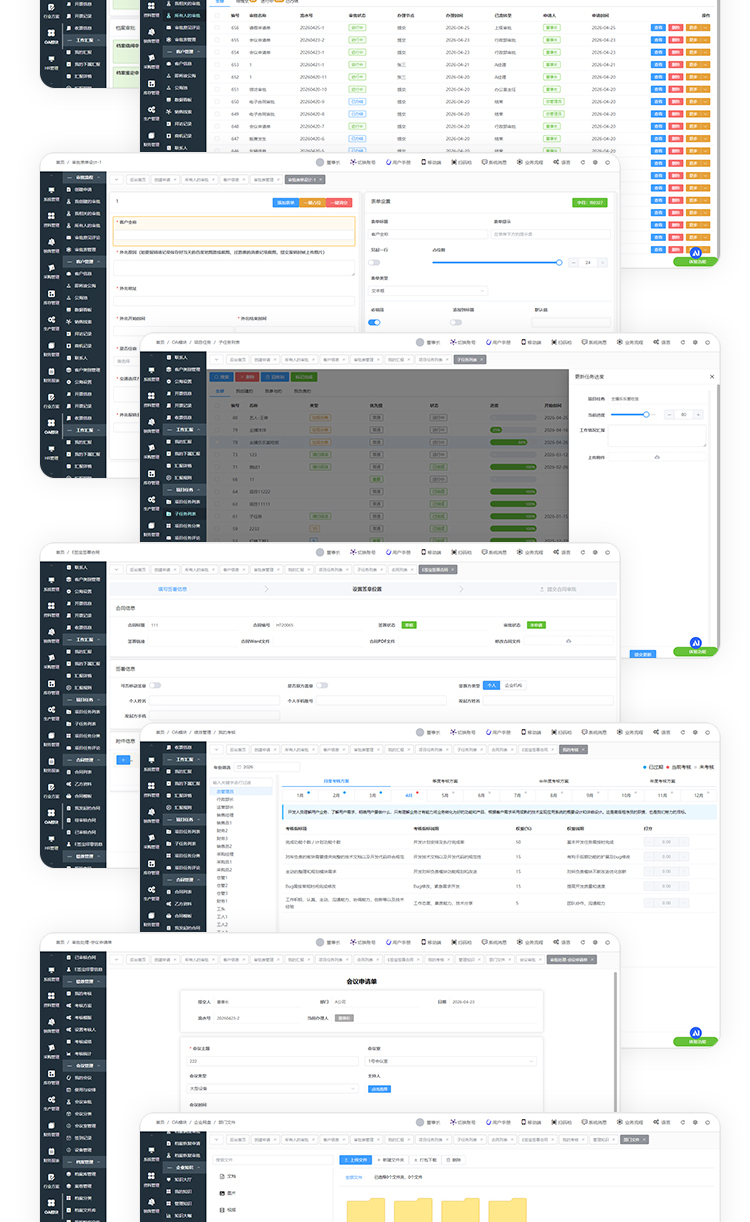The width and height of the screenshot is (750, 1222).
Task: Select 系统管理 module icon in sub-task window sidebar
Action: click(x=151, y=368)
